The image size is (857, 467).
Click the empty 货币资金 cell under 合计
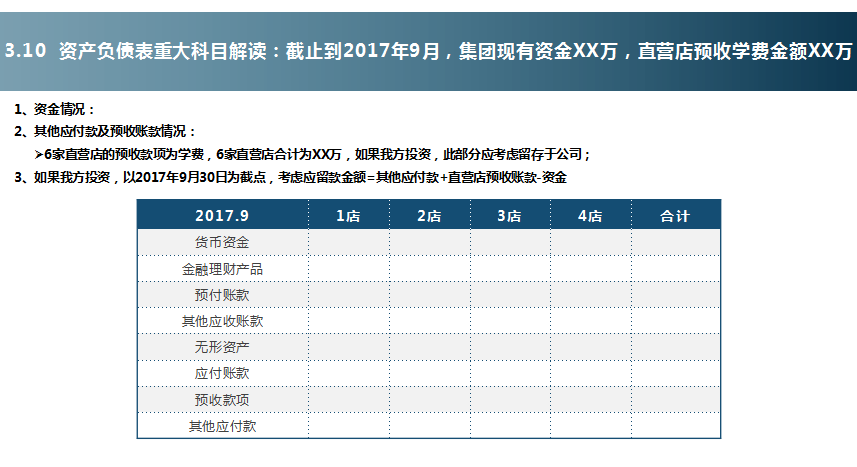pos(676,242)
